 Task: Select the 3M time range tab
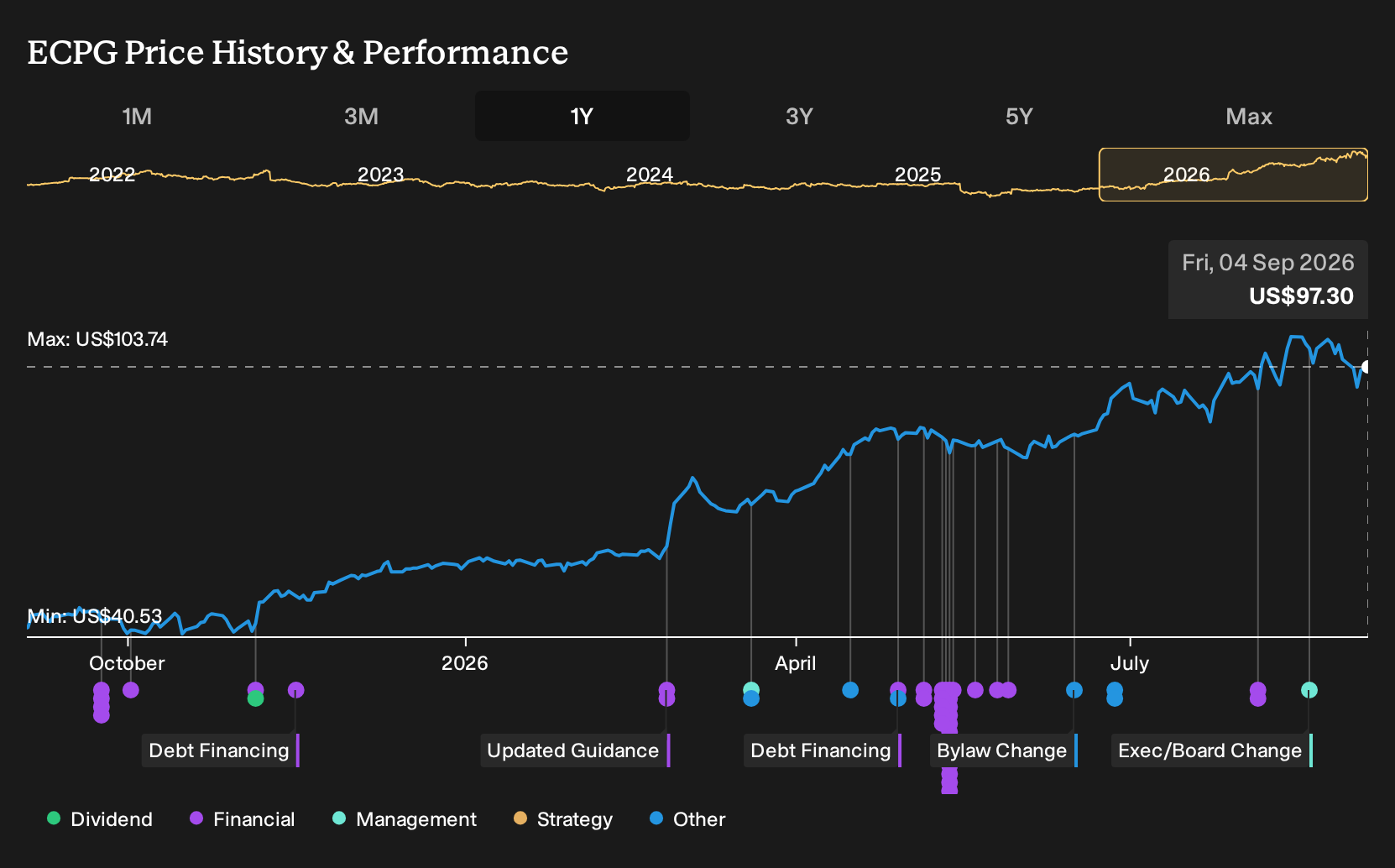point(361,116)
